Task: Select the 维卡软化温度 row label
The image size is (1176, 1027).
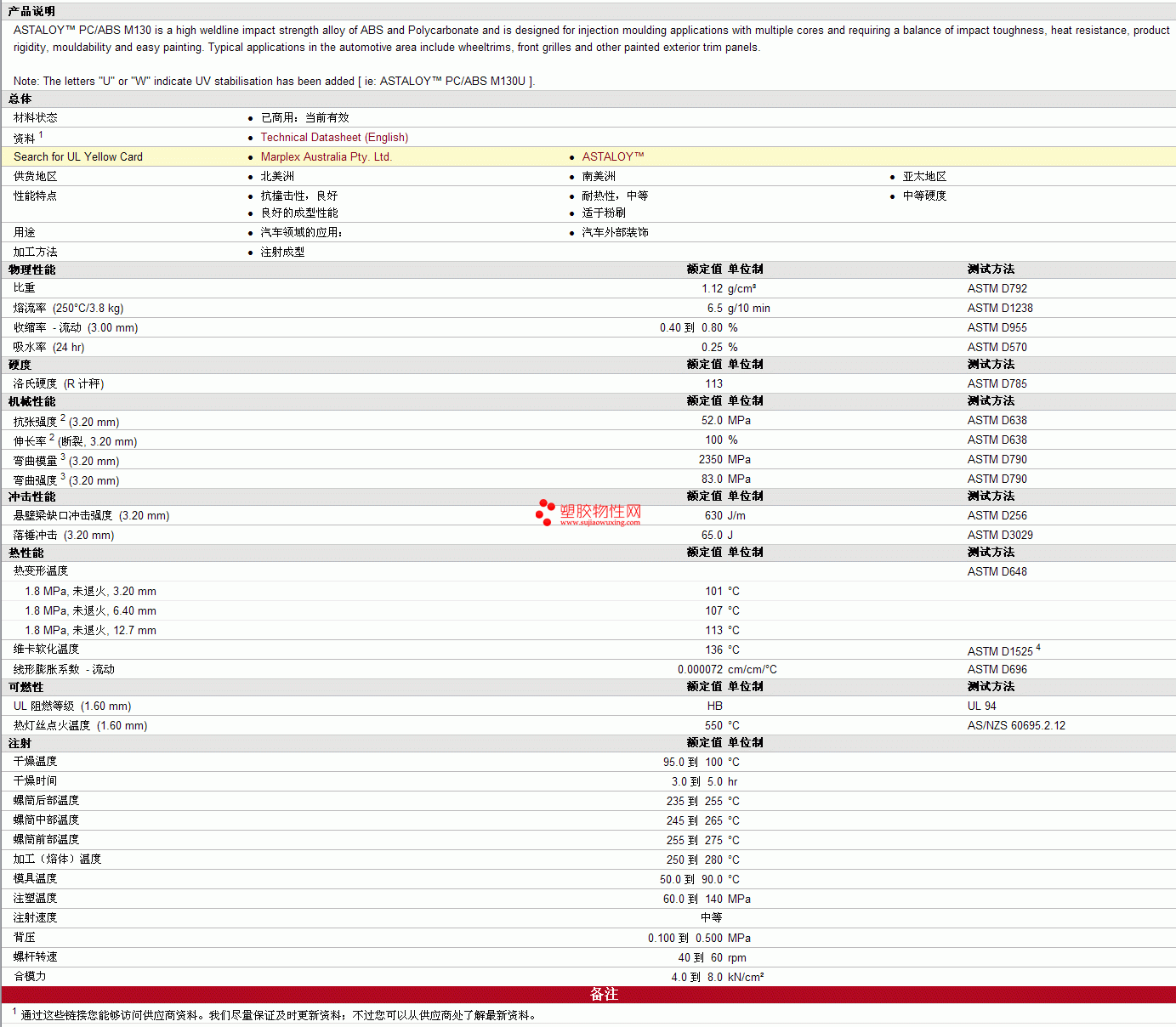Action: click(46, 650)
